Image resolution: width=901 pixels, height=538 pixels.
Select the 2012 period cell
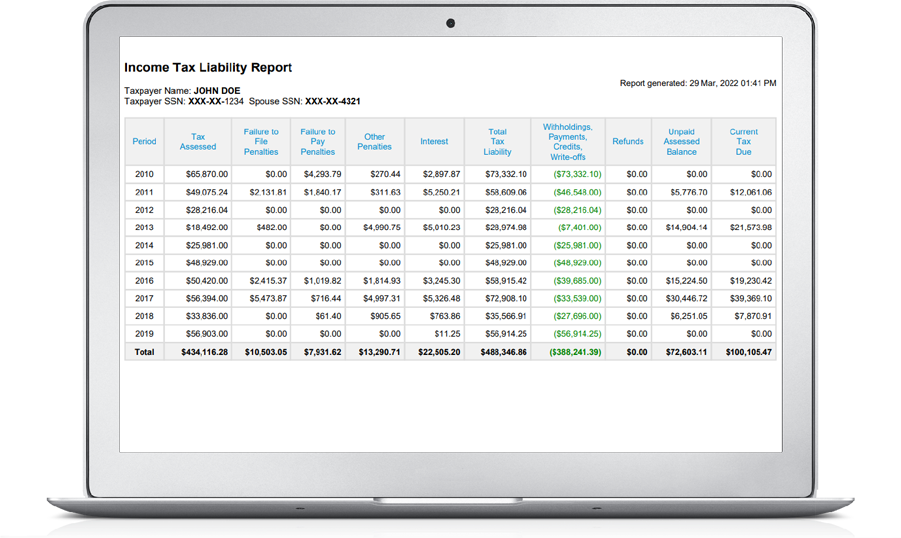144,210
